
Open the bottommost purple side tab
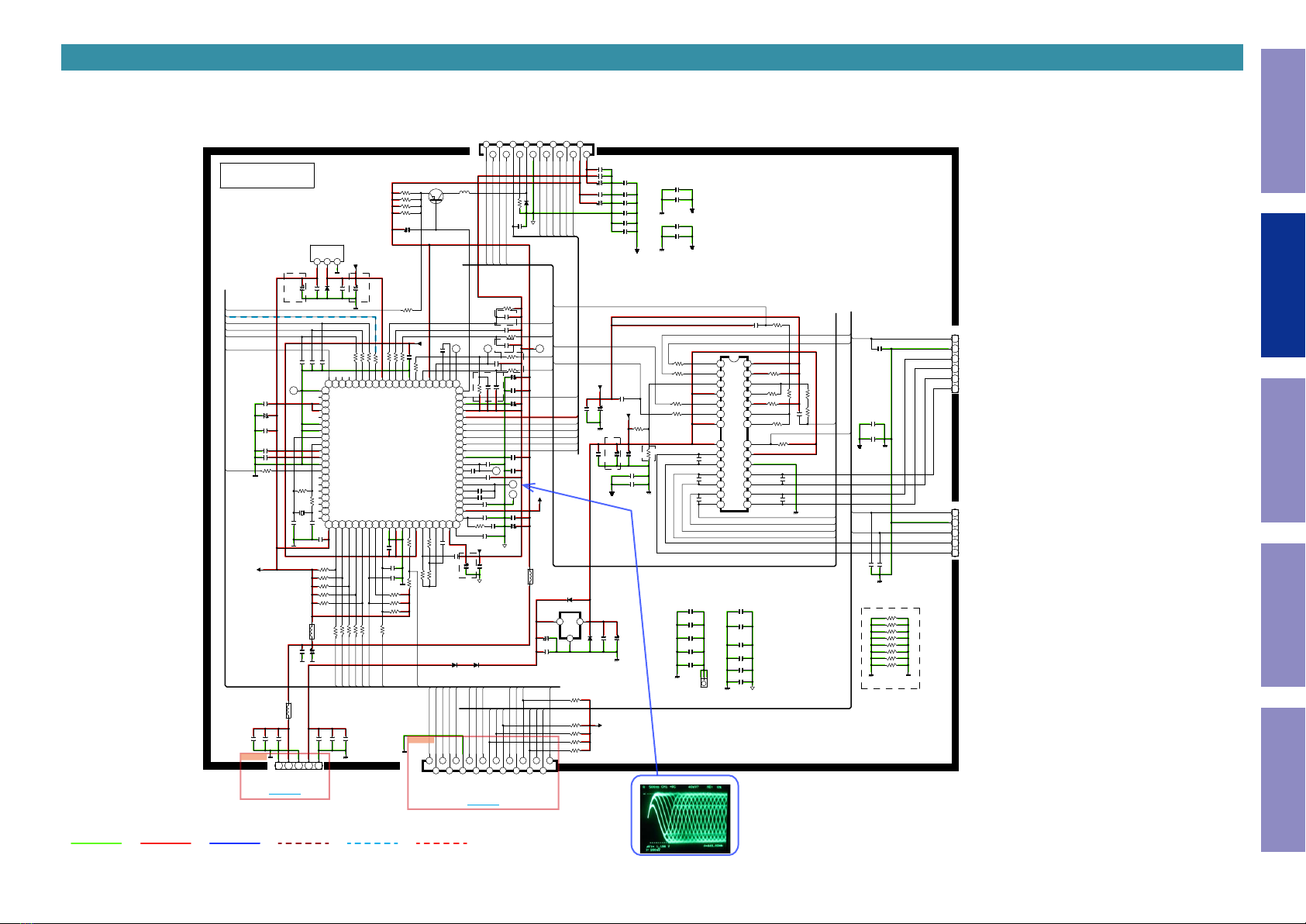point(1283,780)
